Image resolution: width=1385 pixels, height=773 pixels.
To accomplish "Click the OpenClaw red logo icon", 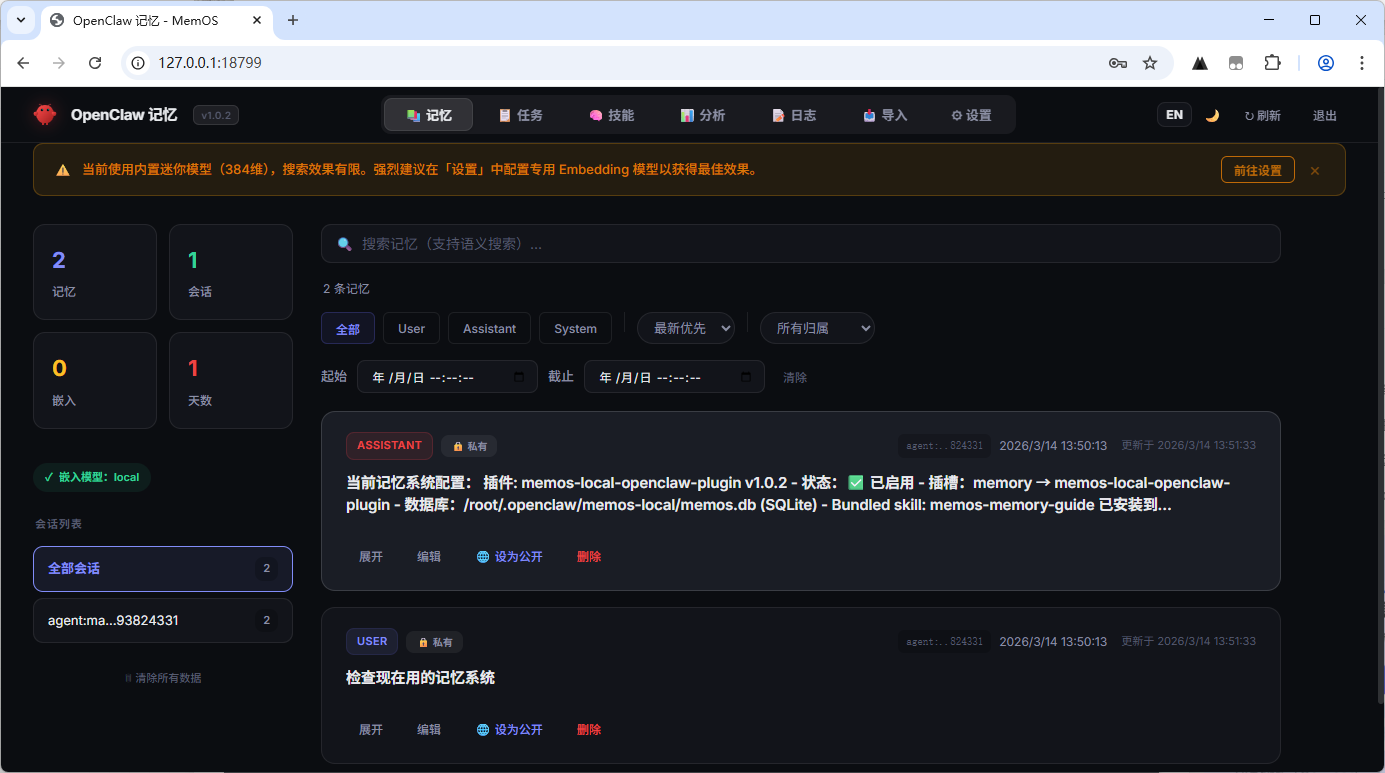I will pyautogui.click(x=45, y=115).
